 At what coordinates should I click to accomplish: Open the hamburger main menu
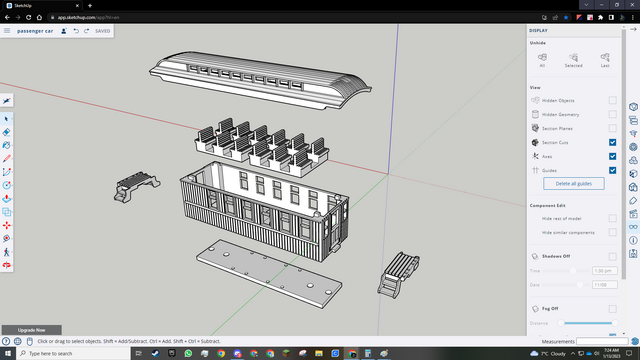tap(7, 31)
